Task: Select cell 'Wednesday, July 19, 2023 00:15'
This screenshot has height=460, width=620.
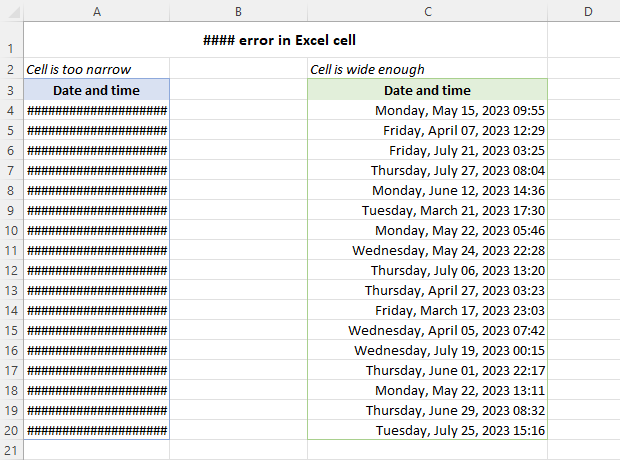Action: [427, 350]
